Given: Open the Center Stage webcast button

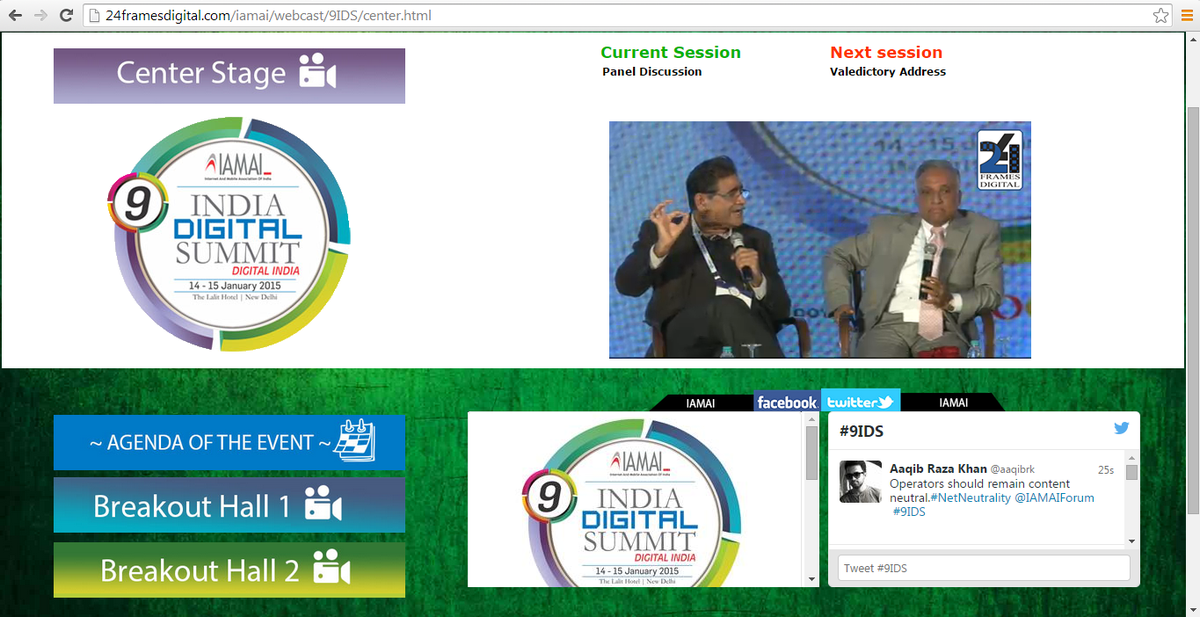Looking at the screenshot, I should pyautogui.click(x=229, y=75).
